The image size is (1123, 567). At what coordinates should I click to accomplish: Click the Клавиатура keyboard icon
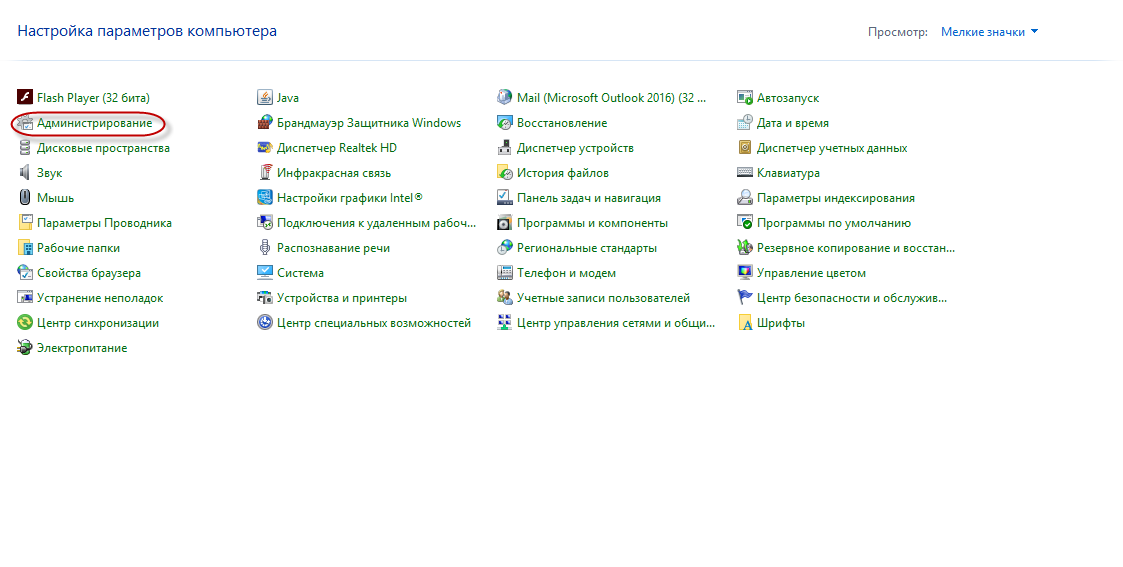coord(745,173)
